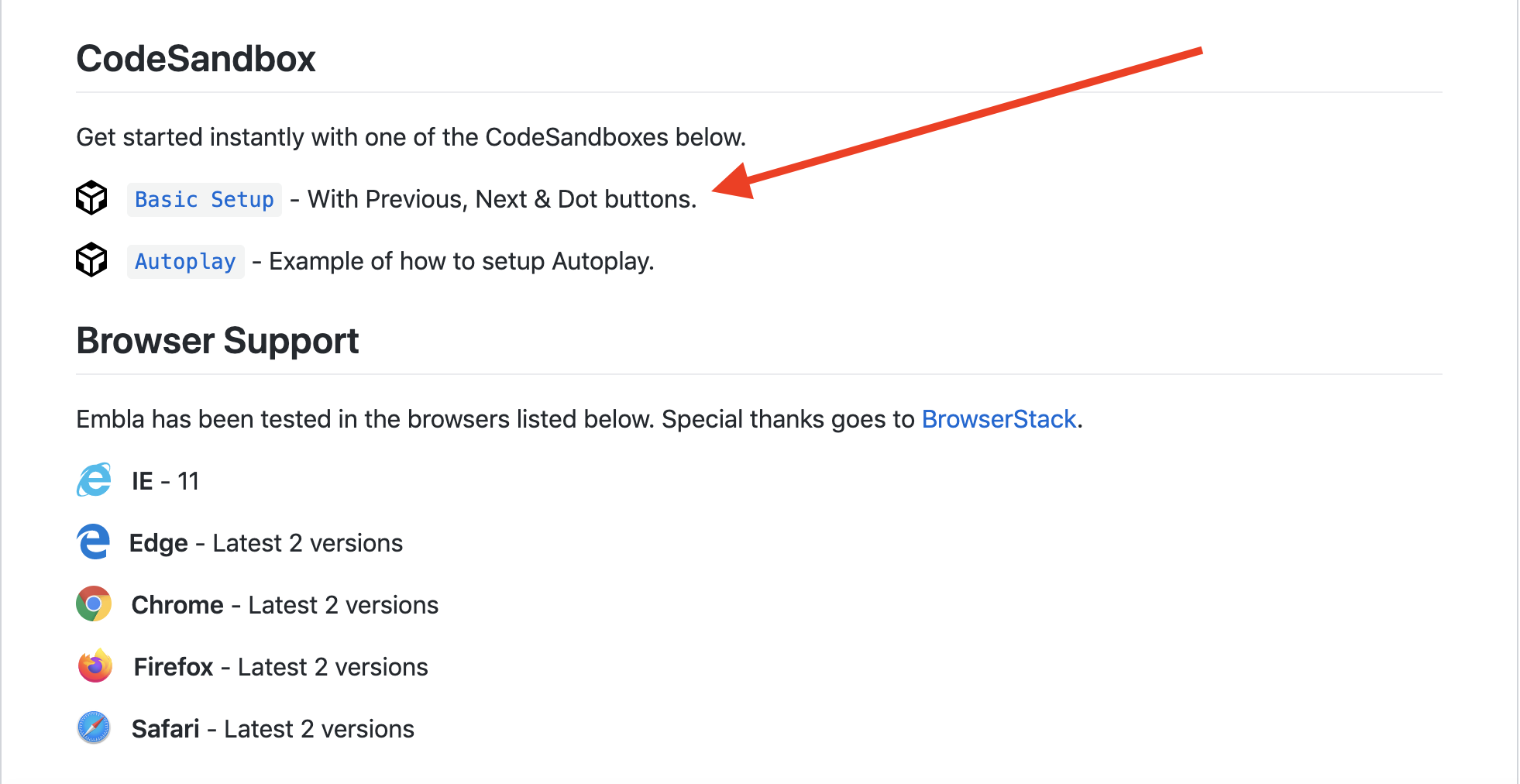The image size is (1520, 784).
Task: Click the Google Chrome logo icon
Action: [x=94, y=603]
